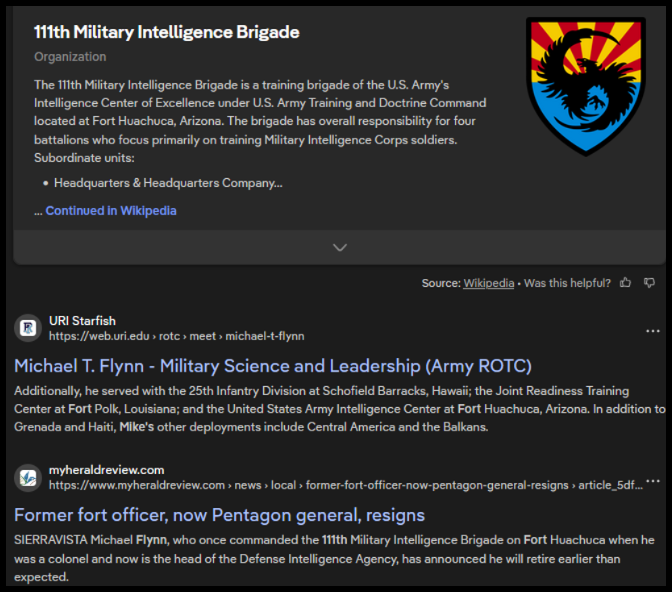Viewport: 672px width, 592px height.
Task: Click the thumbs down not helpful icon
Action: tap(649, 283)
